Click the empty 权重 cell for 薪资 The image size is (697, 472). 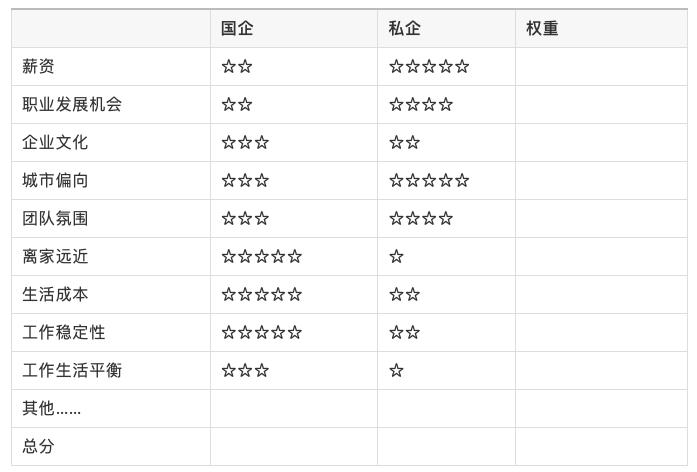click(x=600, y=67)
